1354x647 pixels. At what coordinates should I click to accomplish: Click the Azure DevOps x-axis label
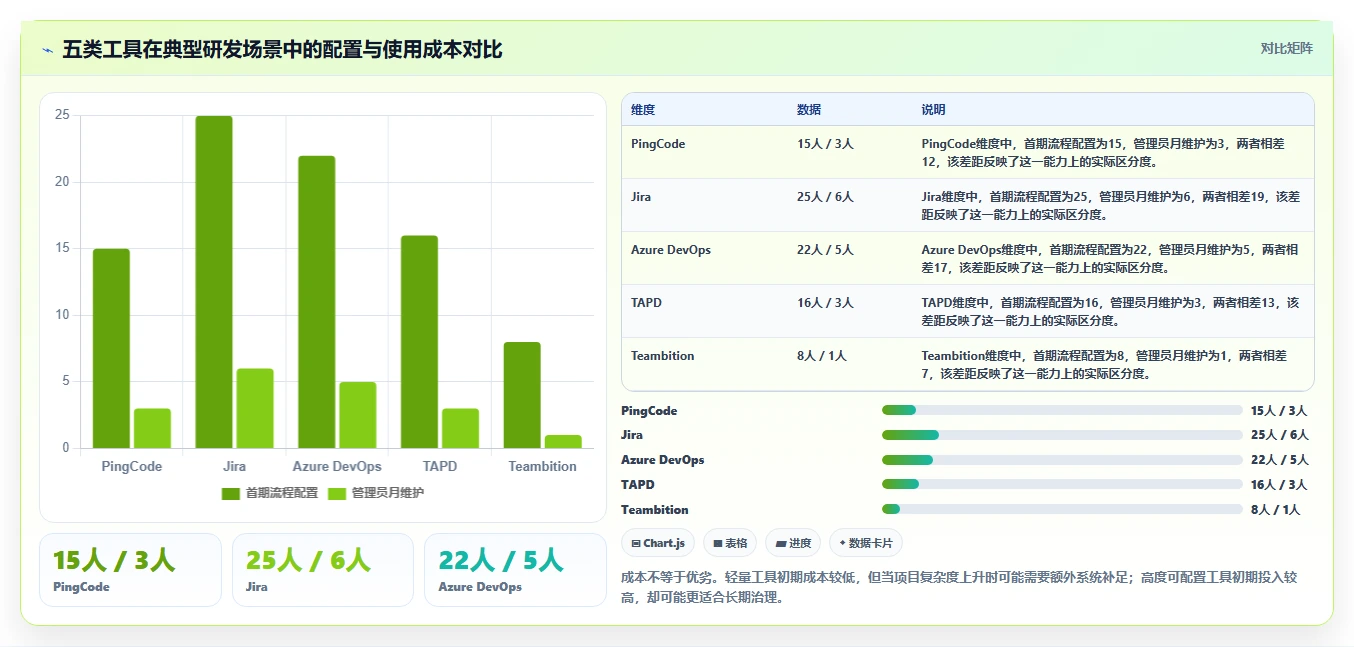(337, 467)
